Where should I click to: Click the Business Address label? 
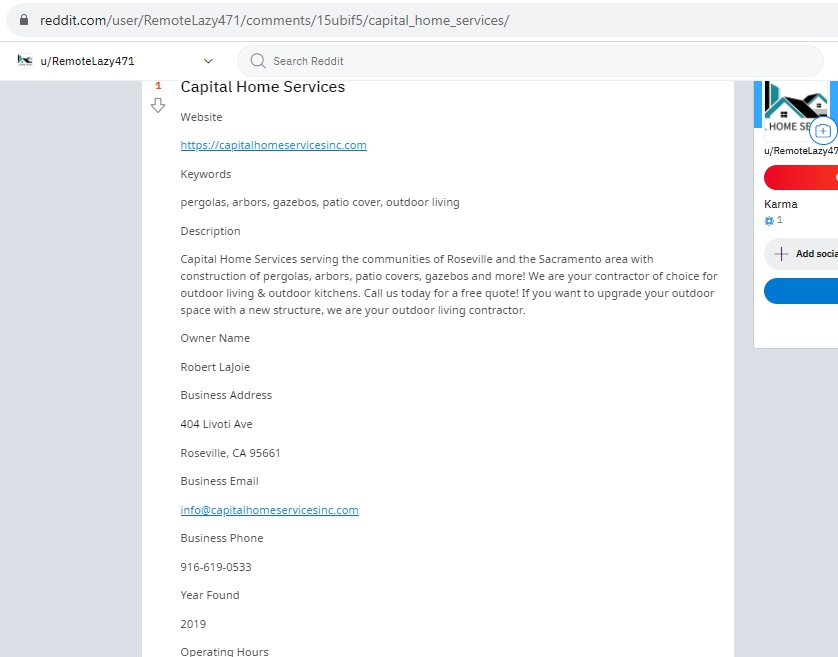tap(226, 395)
